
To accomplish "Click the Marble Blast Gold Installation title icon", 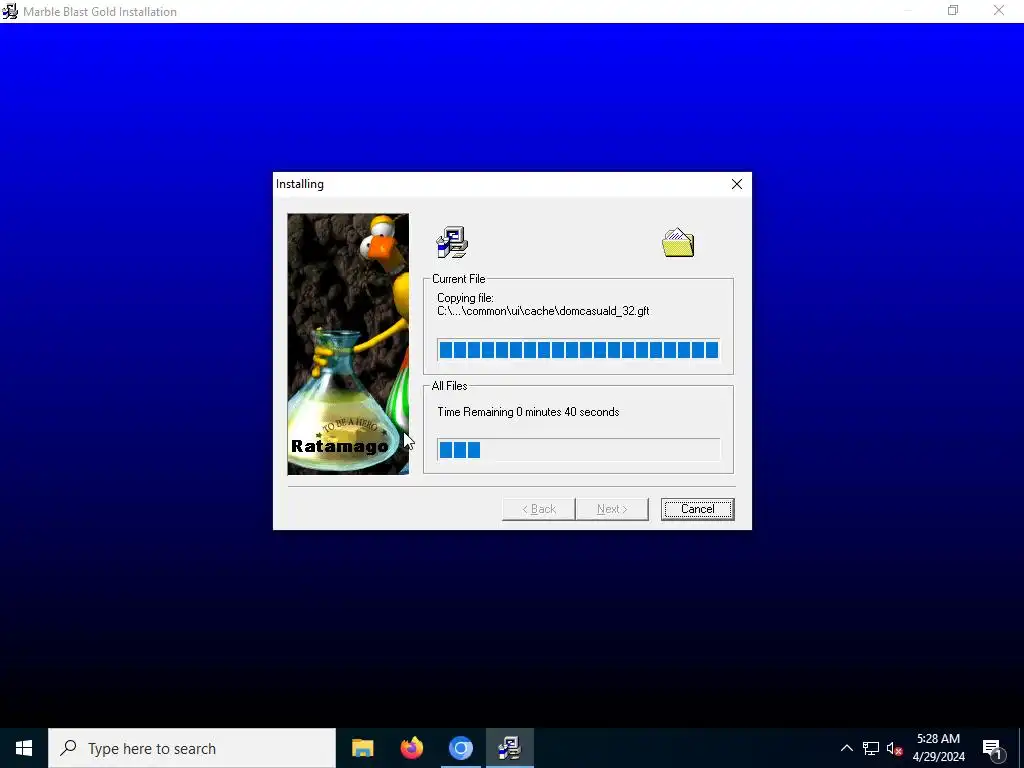I will (x=10, y=11).
